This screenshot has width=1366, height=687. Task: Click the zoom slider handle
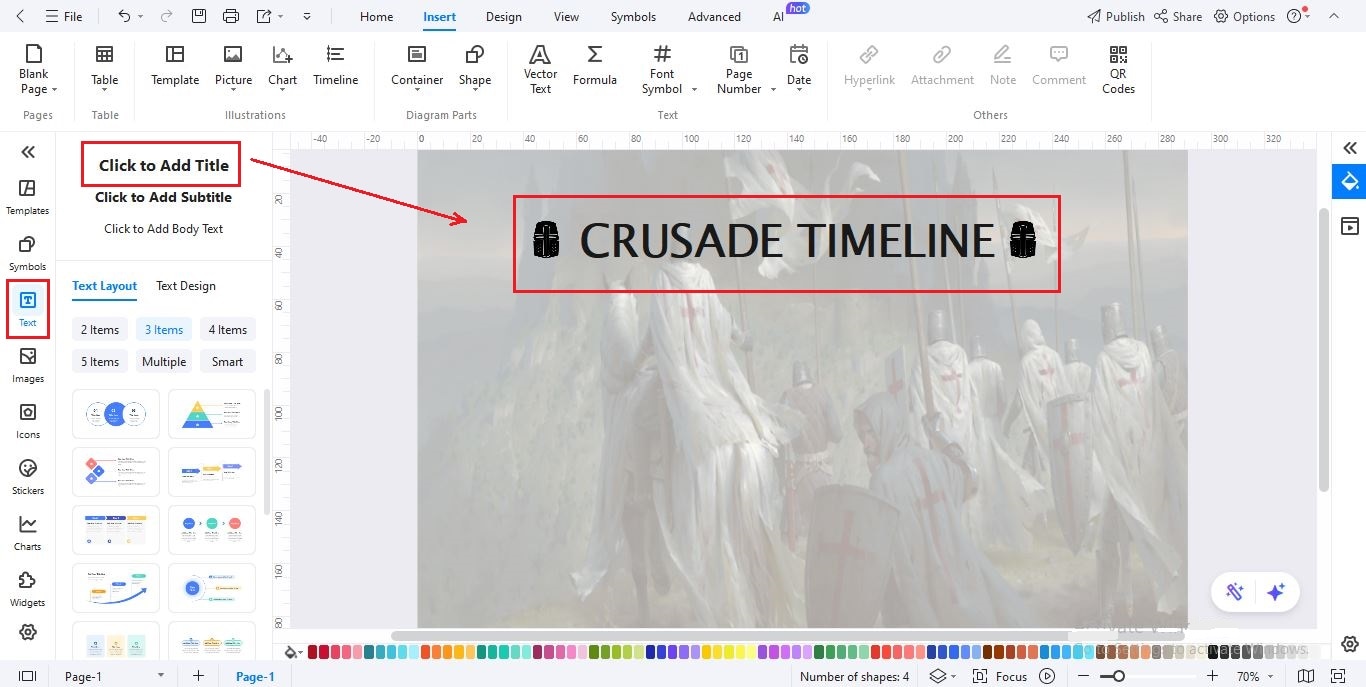[1118, 676]
